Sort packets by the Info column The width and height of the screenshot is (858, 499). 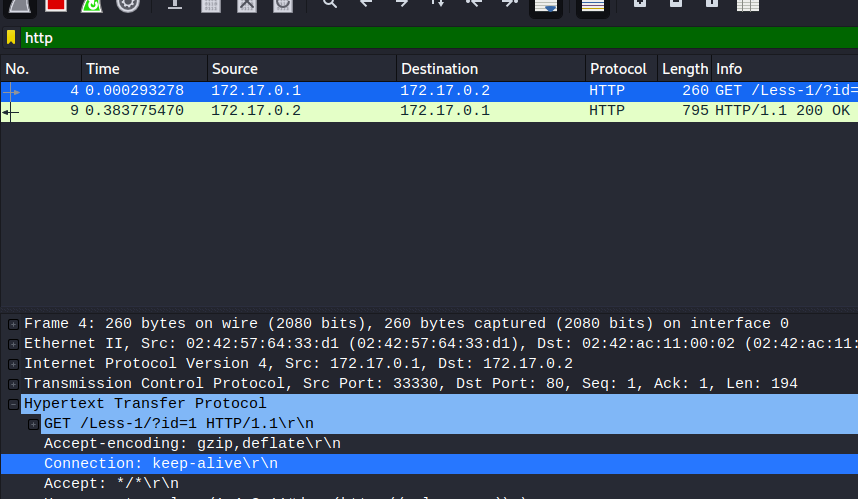[x=785, y=69]
